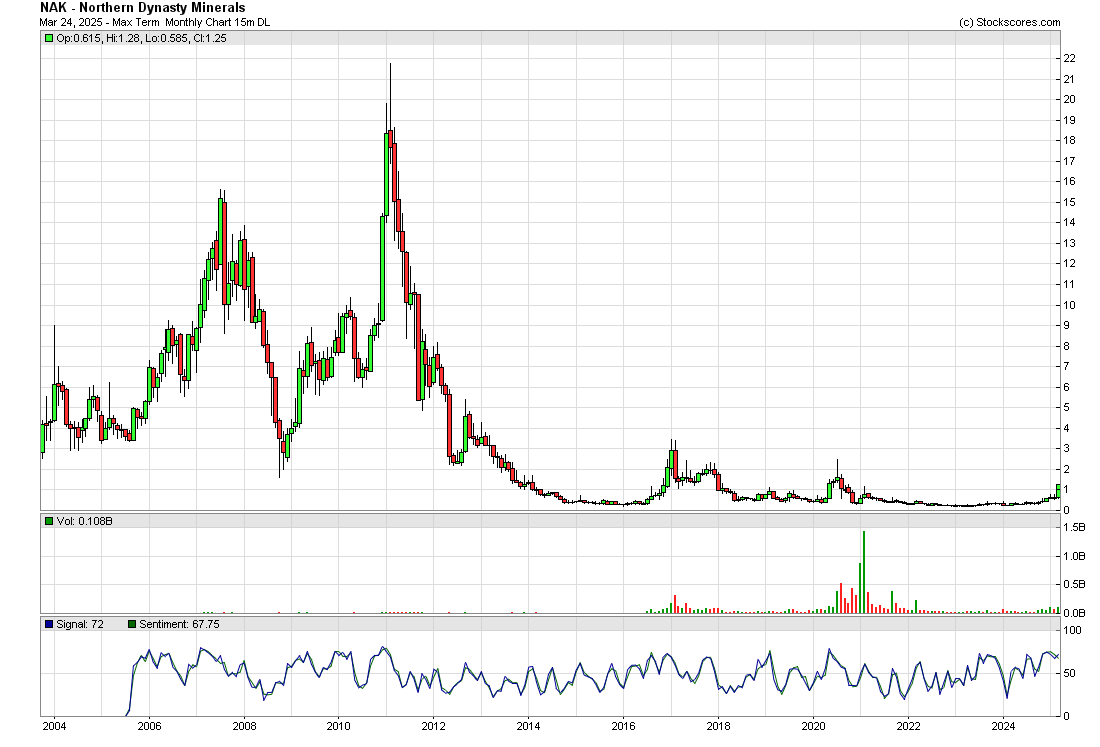This screenshot has width=1100, height=747.
Task: Click the 'Sentiment: 67.75' label
Action: 179,624
